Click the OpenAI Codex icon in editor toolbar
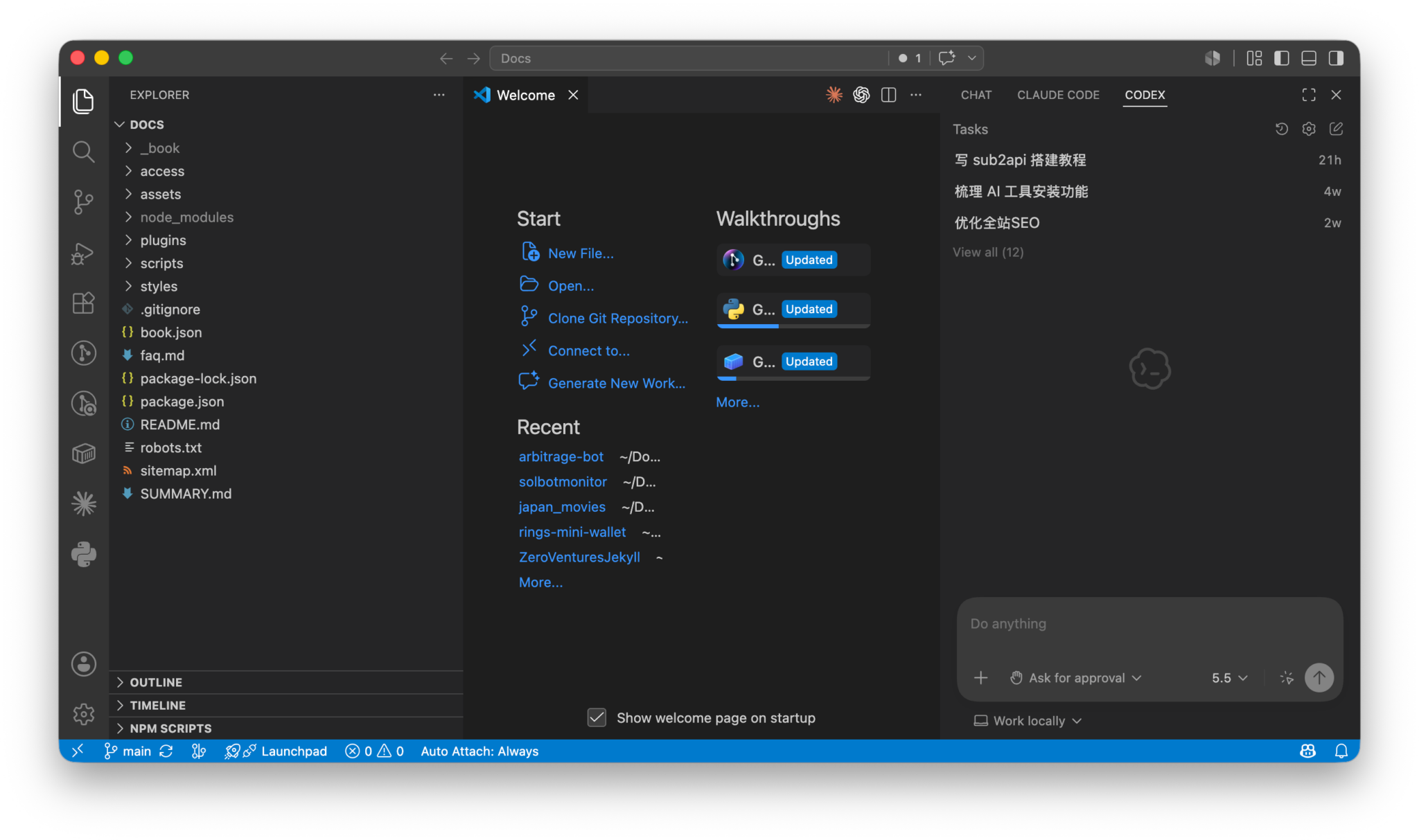Viewport: 1419px width, 840px height. [x=861, y=95]
